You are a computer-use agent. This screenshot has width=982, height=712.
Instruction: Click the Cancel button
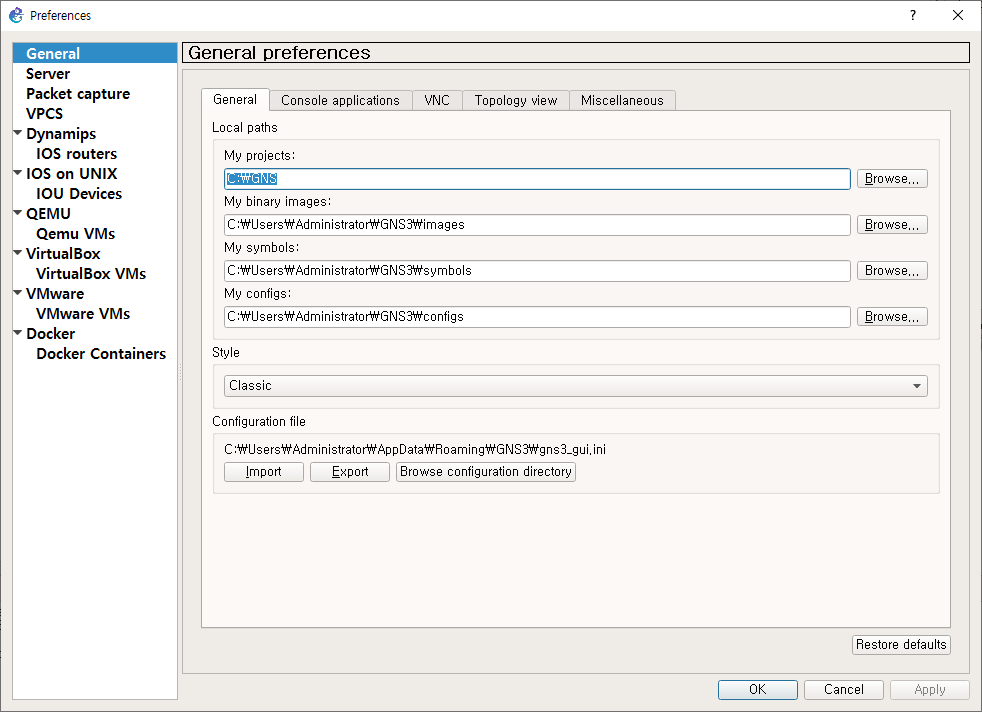point(844,689)
